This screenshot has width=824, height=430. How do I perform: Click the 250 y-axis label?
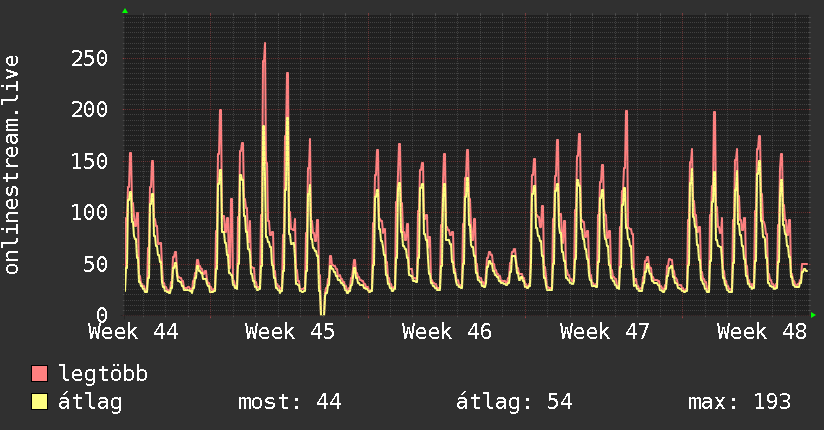pos(89,58)
